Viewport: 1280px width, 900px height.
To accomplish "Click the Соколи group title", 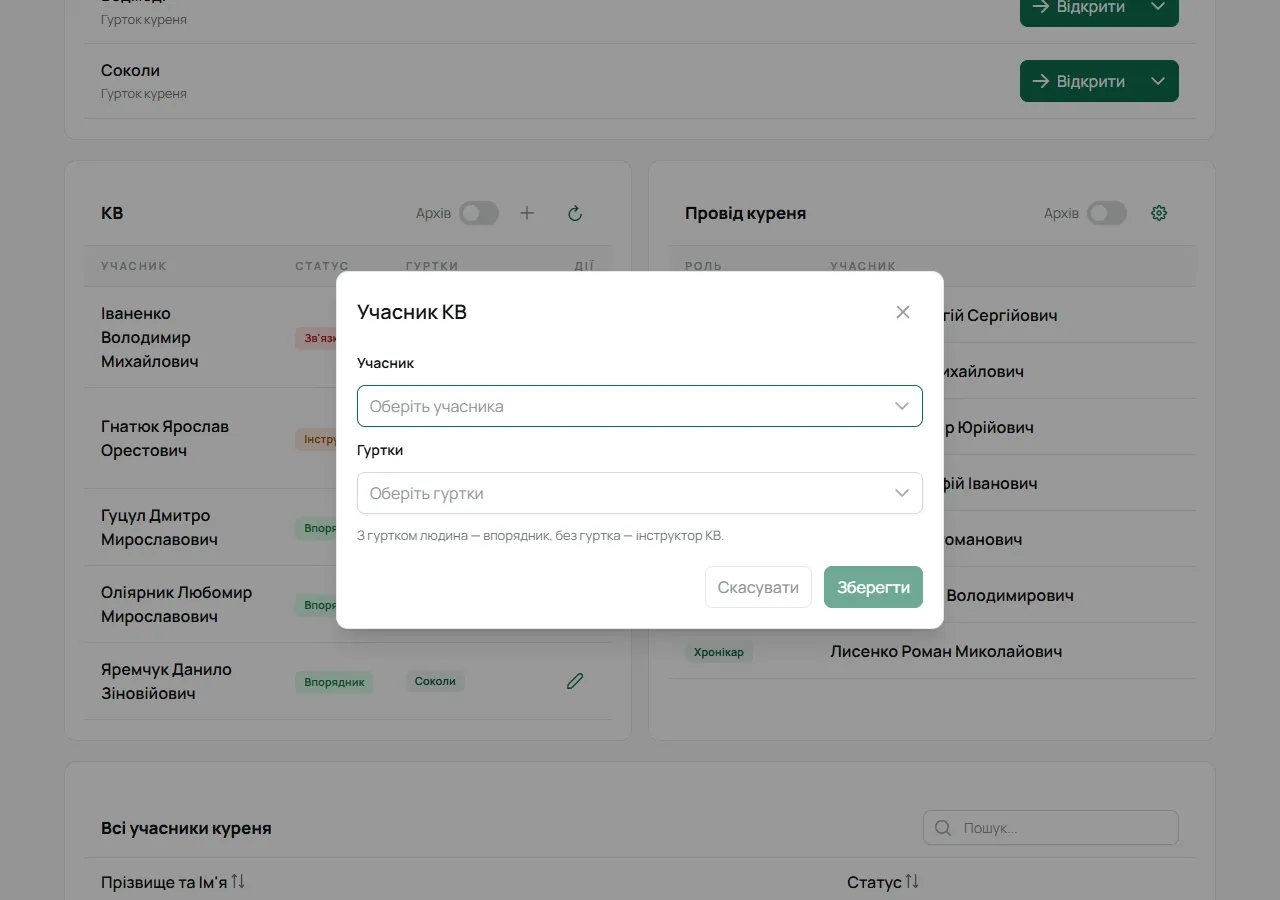I will [x=130, y=70].
